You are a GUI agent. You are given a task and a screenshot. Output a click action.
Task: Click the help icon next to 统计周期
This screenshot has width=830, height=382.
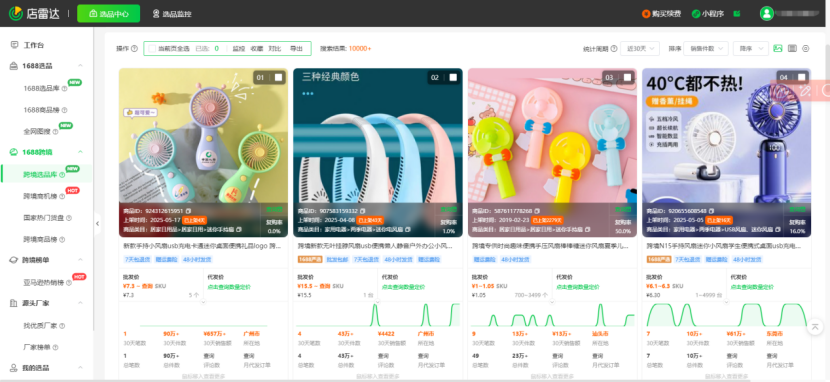click(x=614, y=49)
